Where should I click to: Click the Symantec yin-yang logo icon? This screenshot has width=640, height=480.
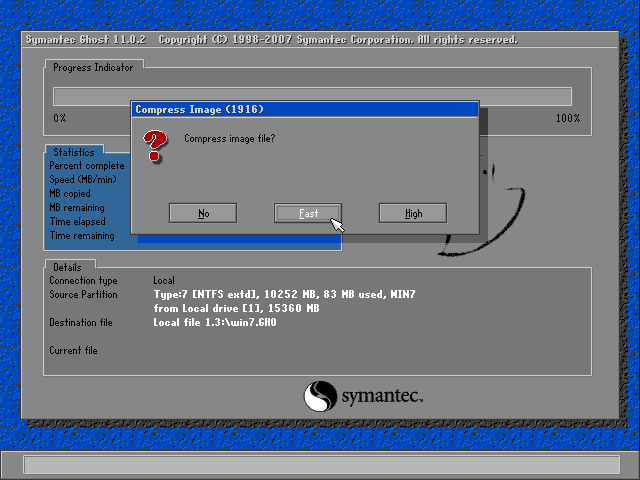[x=320, y=396]
